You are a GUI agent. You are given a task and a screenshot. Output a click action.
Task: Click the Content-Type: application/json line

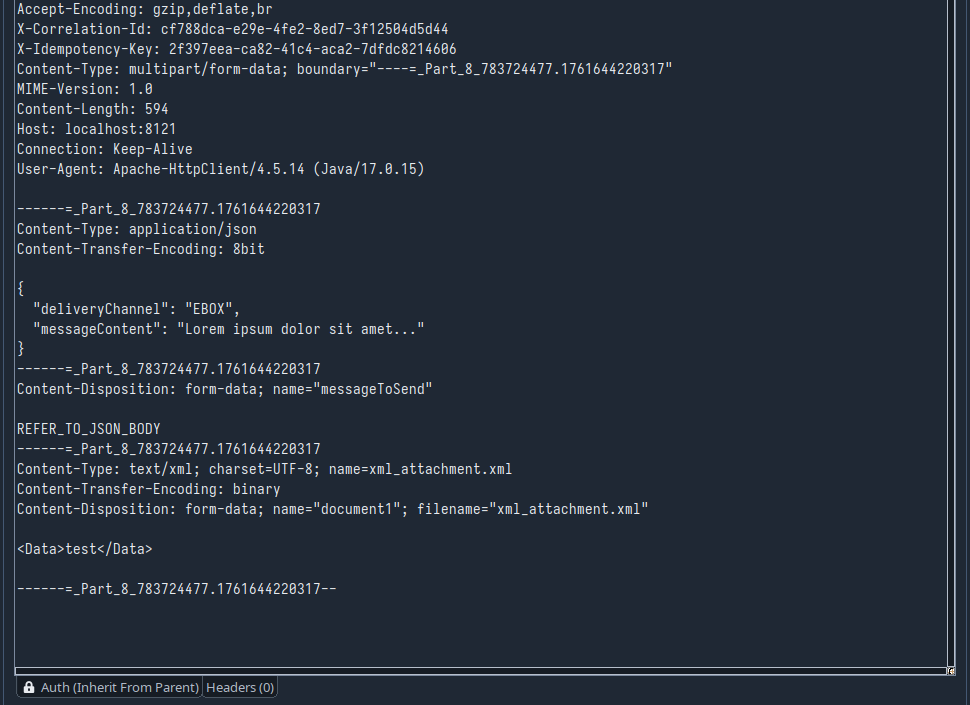pyautogui.click(x=136, y=229)
